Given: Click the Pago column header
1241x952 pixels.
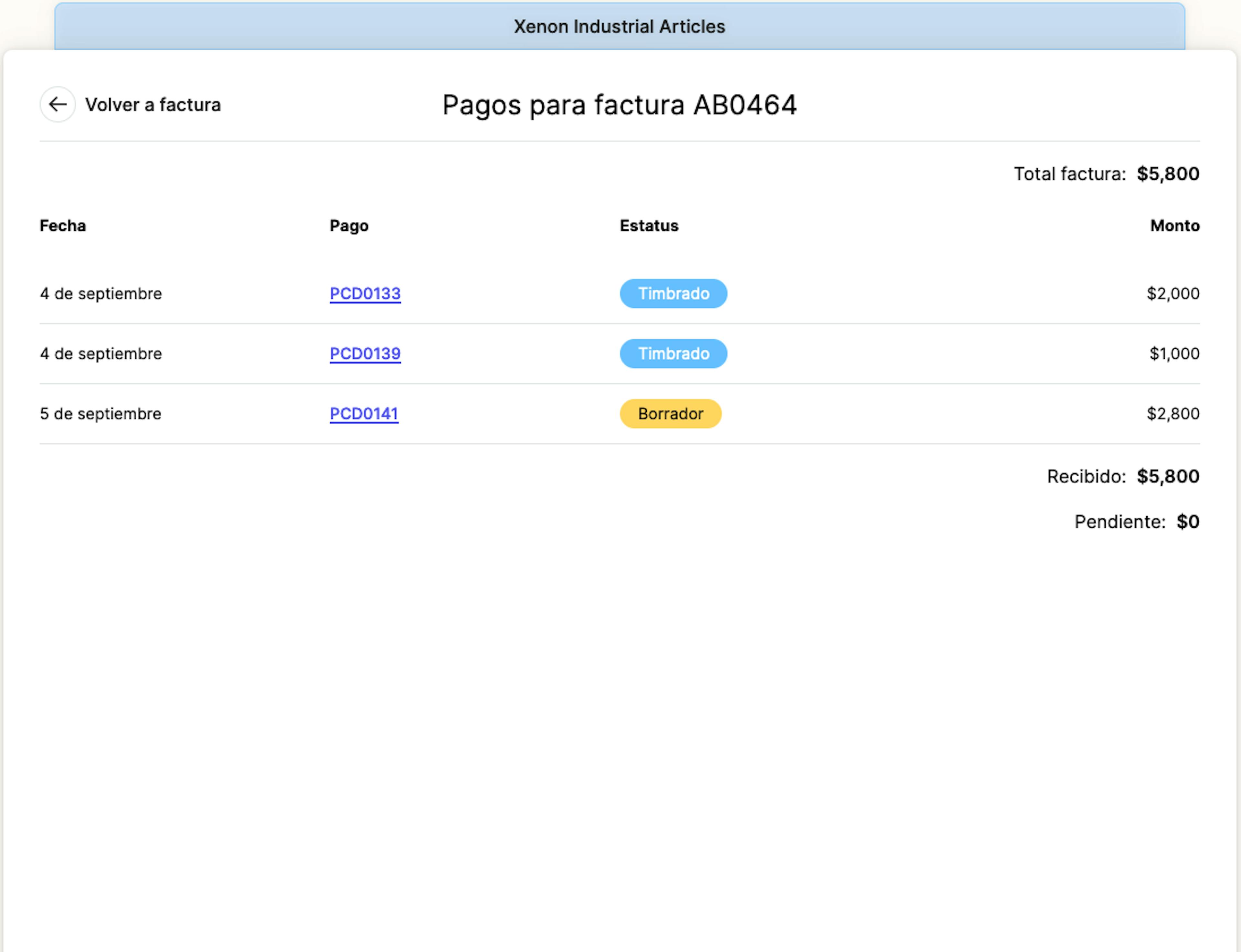Looking at the screenshot, I should click(x=349, y=226).
